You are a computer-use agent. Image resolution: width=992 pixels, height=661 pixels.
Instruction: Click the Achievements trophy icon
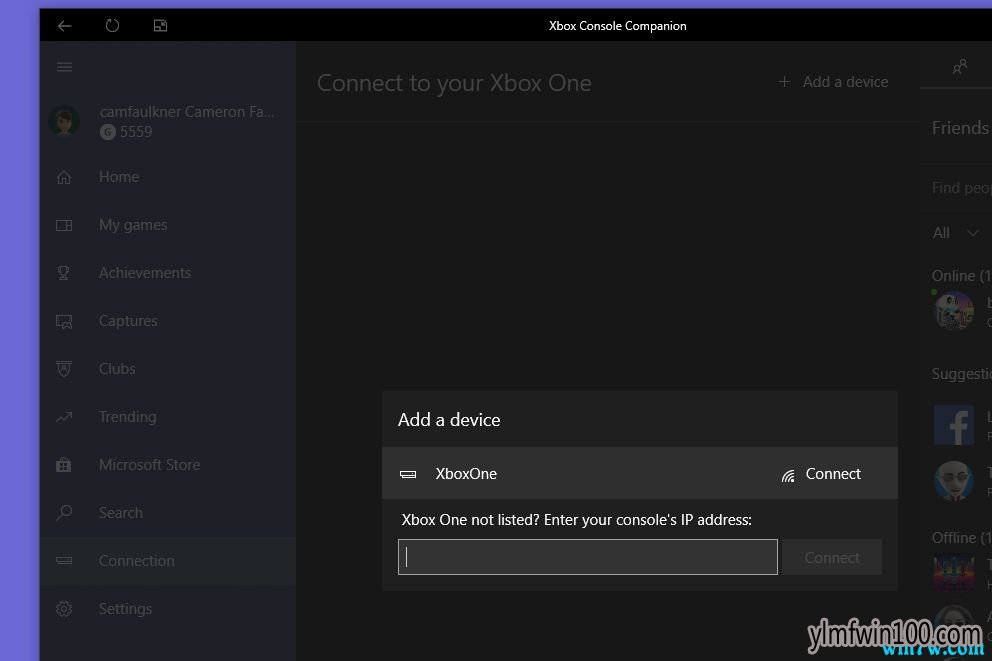point(64,273)
